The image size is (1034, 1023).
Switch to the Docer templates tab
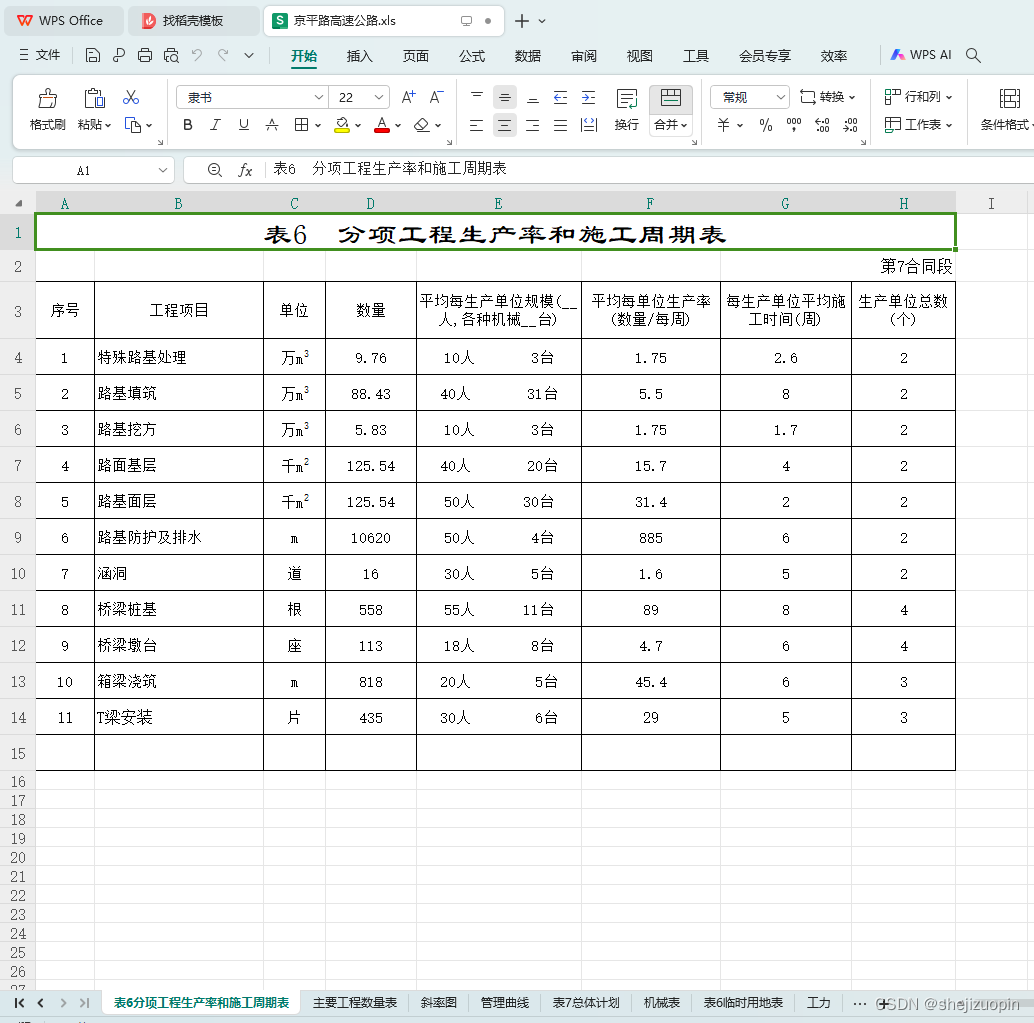pyautogui.click(x=194, y=20)
